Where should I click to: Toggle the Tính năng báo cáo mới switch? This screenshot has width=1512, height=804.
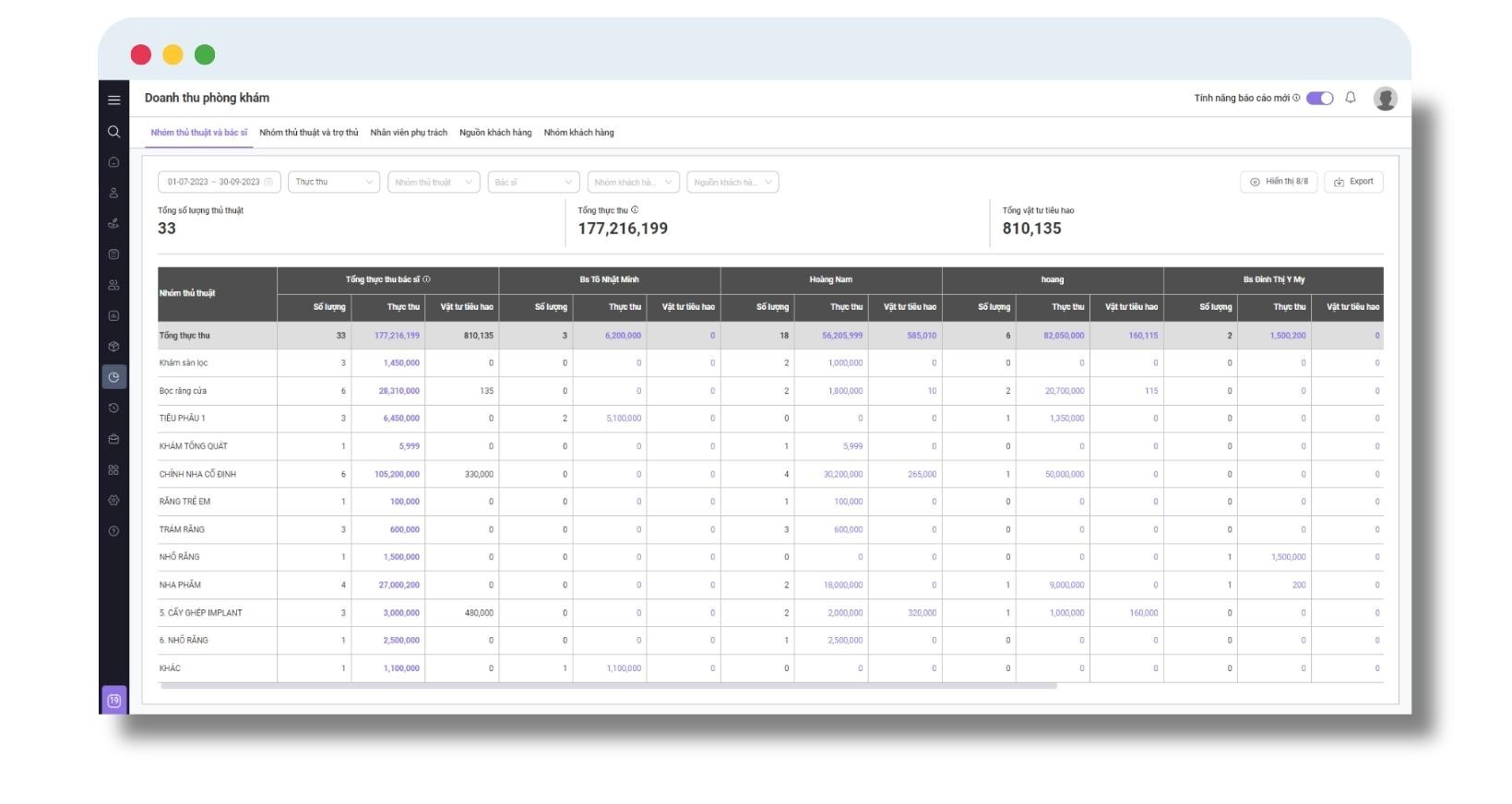tap(1319, 98)
